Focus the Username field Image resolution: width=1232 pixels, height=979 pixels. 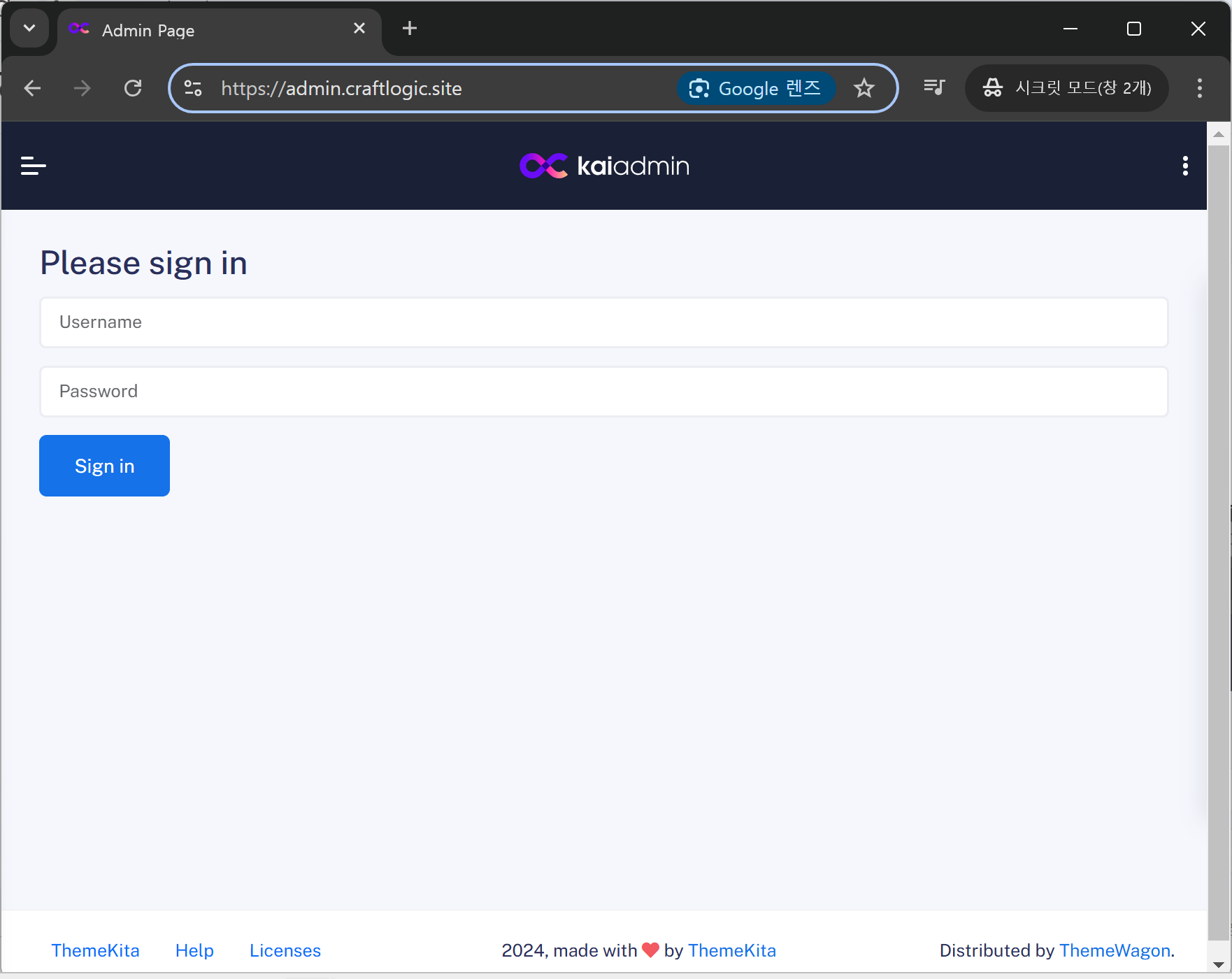pos(604,322)
